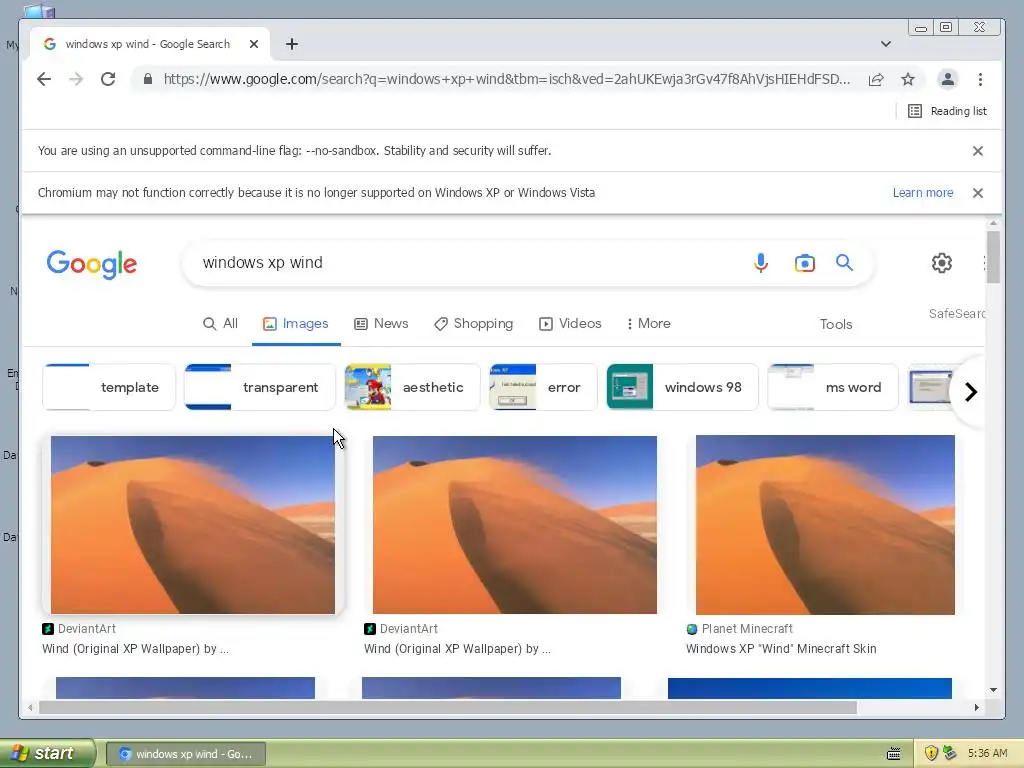Viewport: 1024px width, 768px height.
Task: Start voice search with microphone
Action: click(761, 263)
